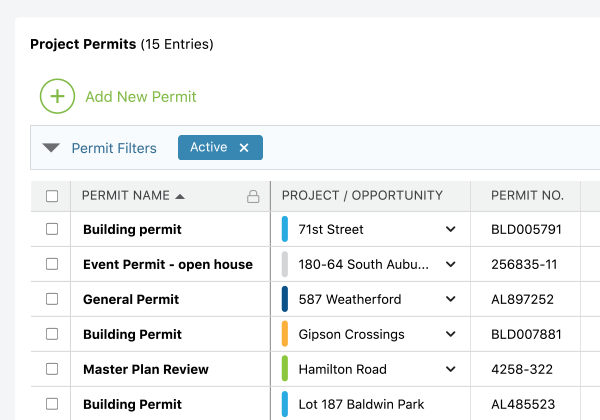
Task: Click the Project Permits heading
Action: (83, 44)
